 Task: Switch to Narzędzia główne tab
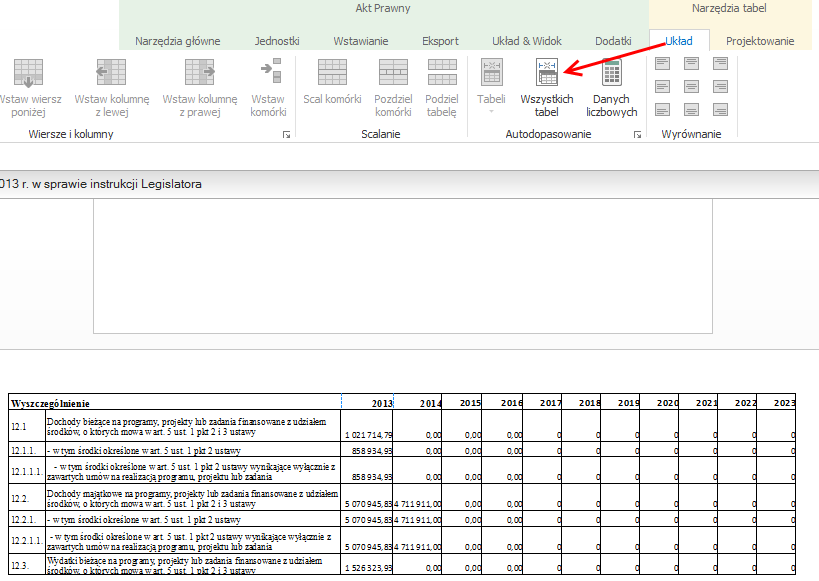click(178, 41)
